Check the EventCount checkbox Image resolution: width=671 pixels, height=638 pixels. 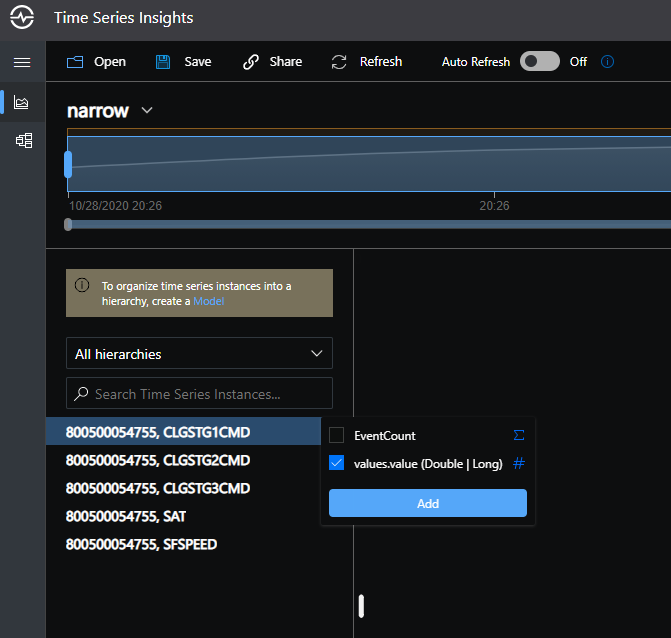click(336, 435)
